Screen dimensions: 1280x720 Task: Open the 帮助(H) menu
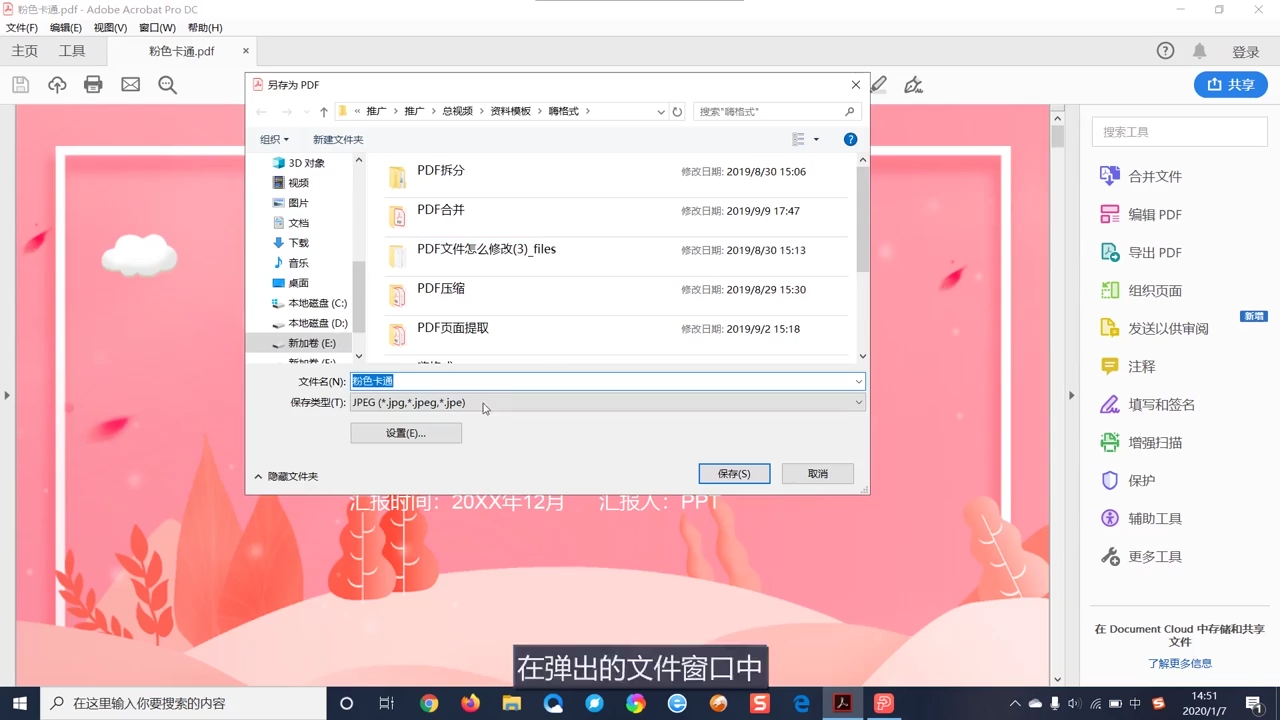click(205, 27)
